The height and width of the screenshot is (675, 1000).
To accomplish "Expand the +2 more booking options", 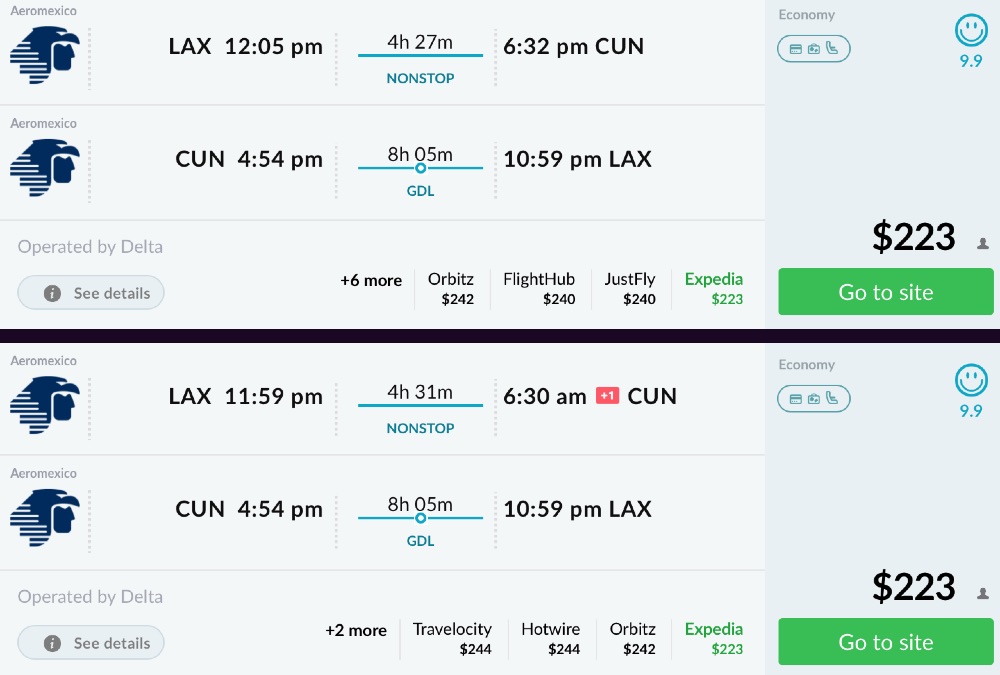I will pyautogui.click(x=355, y=631).
